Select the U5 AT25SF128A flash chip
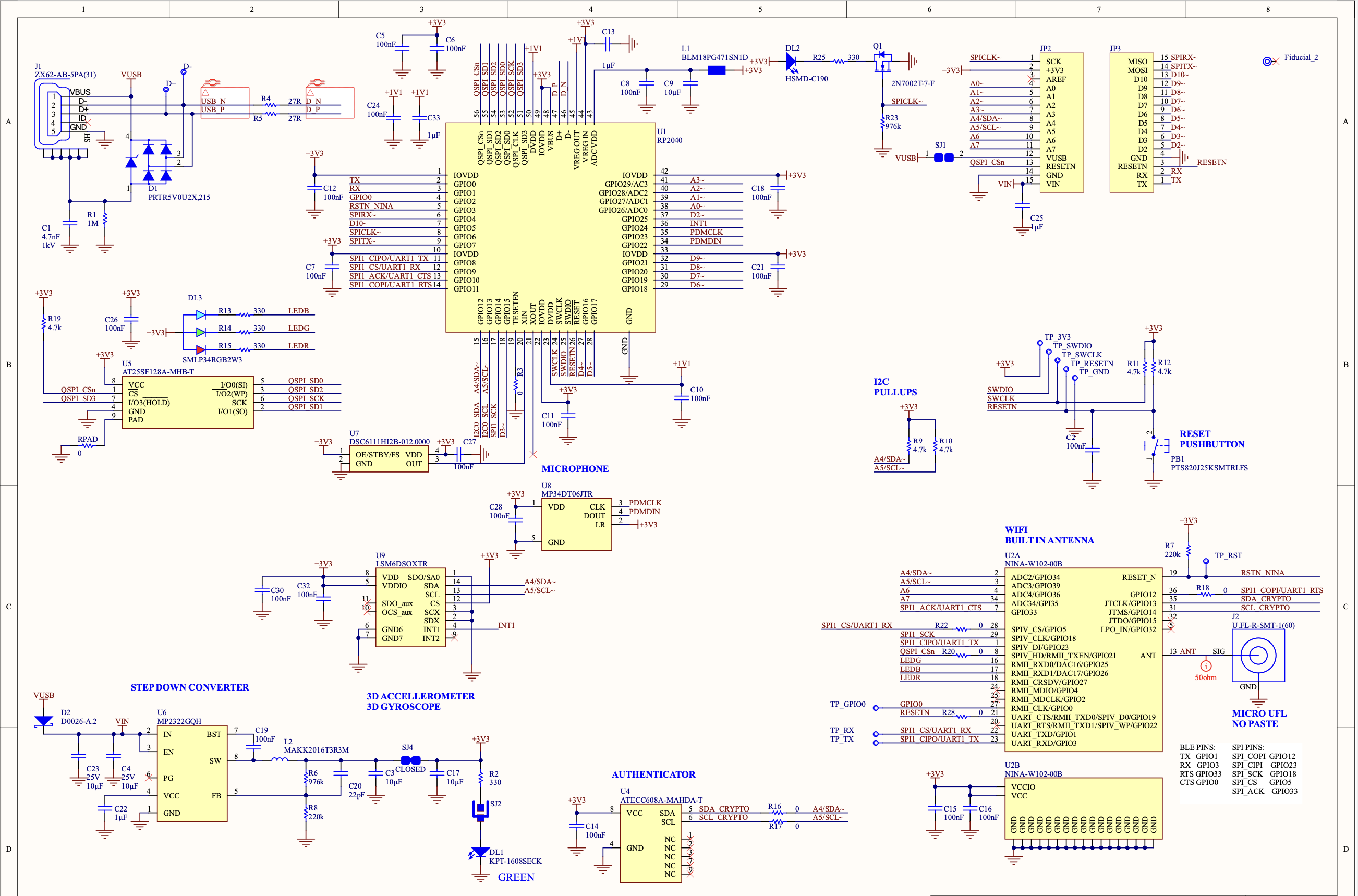The width and height of the screenshot is (1358, 896). 188,403
